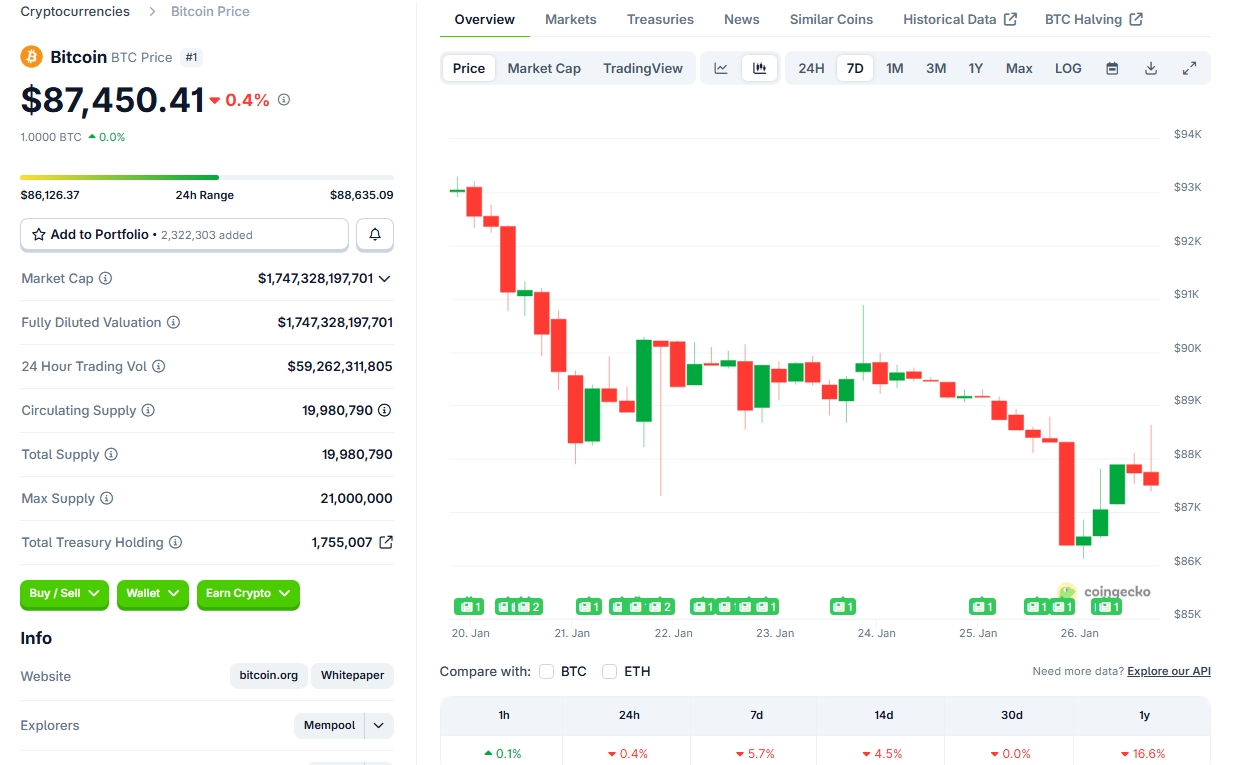Select the candlestick chart icon
The image size is (1248, 765).
pyautogui.click(x=760, y=68)
